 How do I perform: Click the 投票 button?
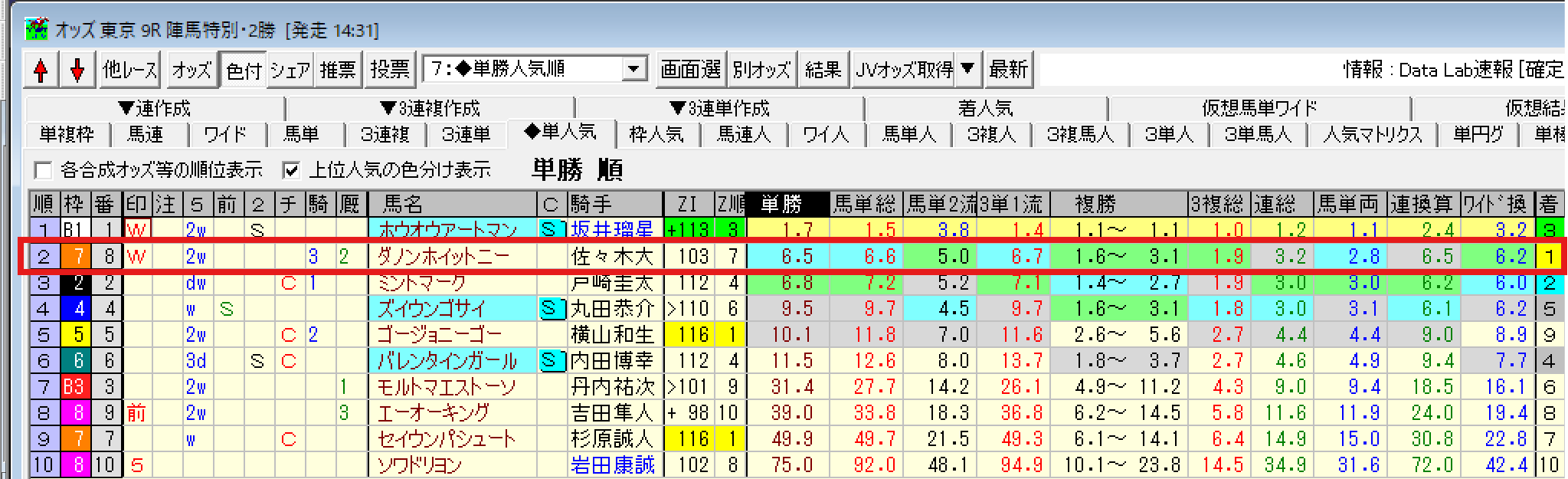coord(390,71)
